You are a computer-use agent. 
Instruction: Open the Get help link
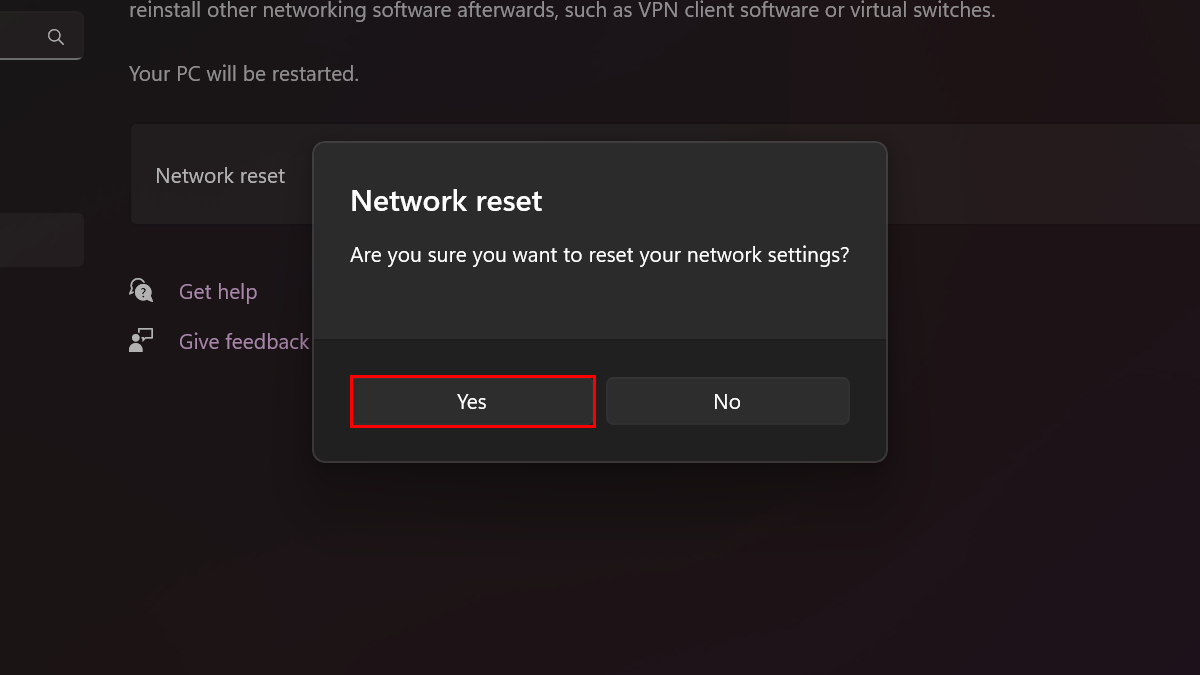pyautogui.click(x=218, y=292)
